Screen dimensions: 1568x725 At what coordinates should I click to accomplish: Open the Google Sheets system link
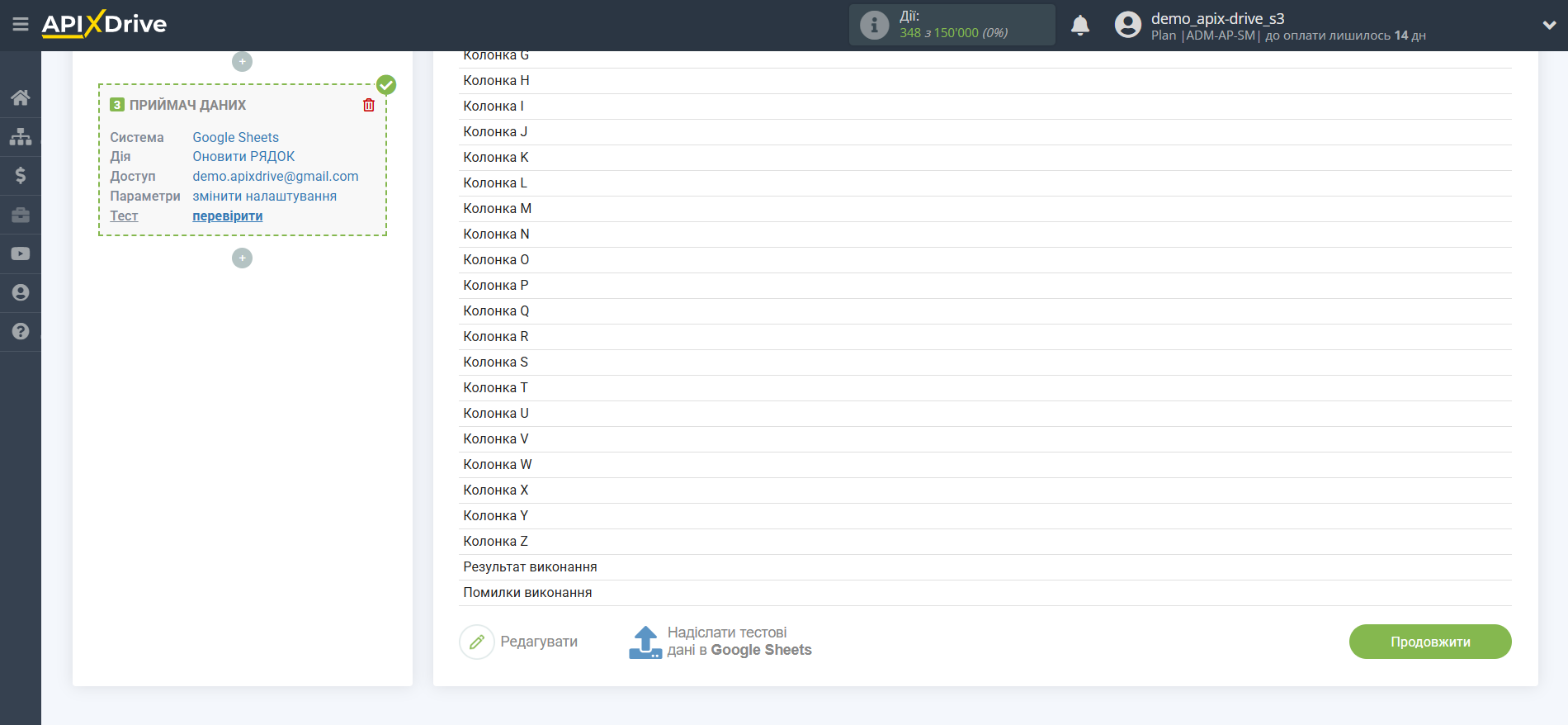pyautogui.click(x=235, y=137)
